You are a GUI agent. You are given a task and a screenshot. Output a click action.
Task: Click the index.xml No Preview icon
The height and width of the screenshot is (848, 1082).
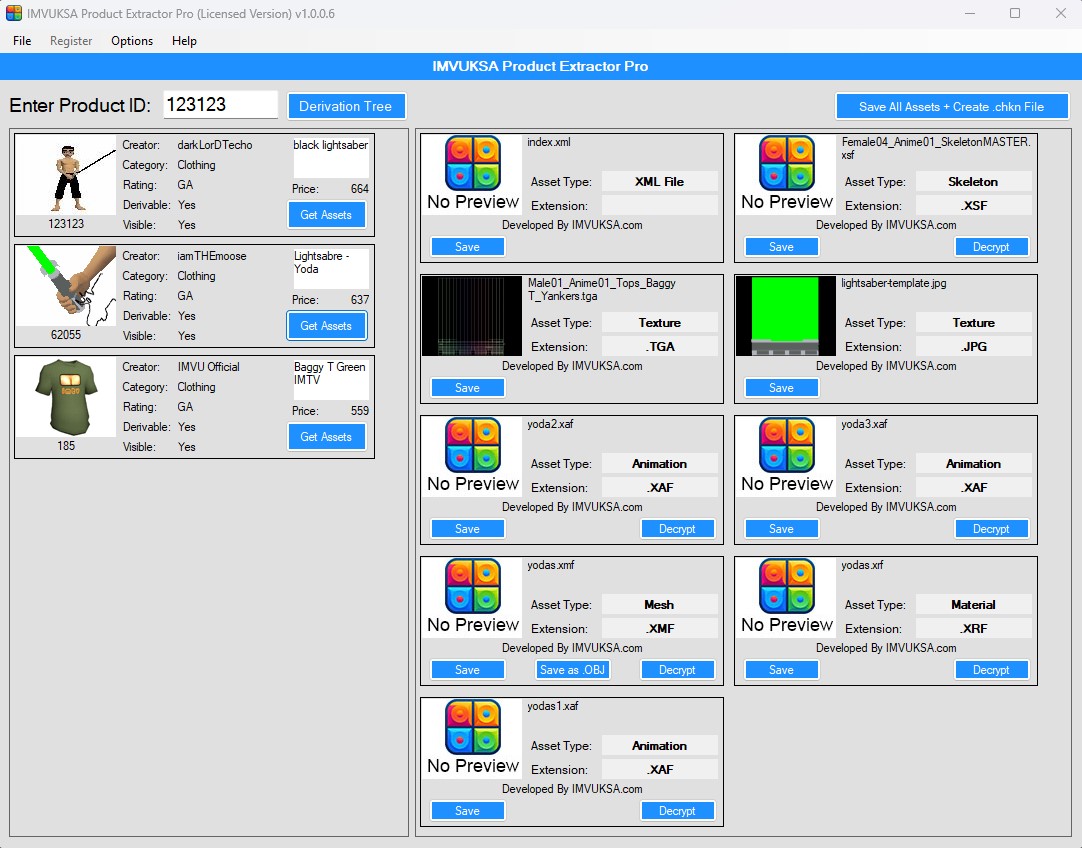click(x=473, y=174)
